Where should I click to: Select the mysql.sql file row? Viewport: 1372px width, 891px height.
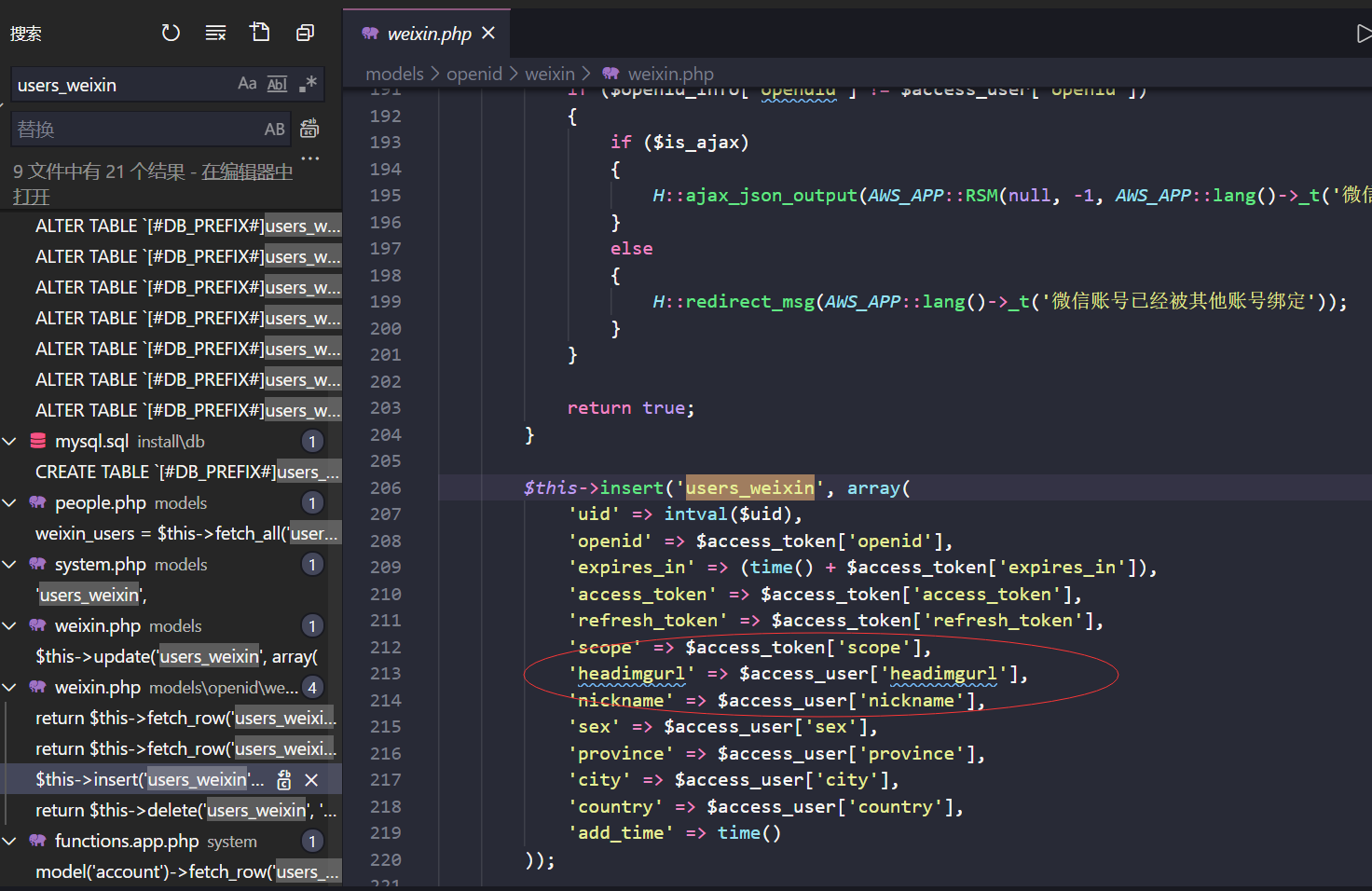pos(171,441)
